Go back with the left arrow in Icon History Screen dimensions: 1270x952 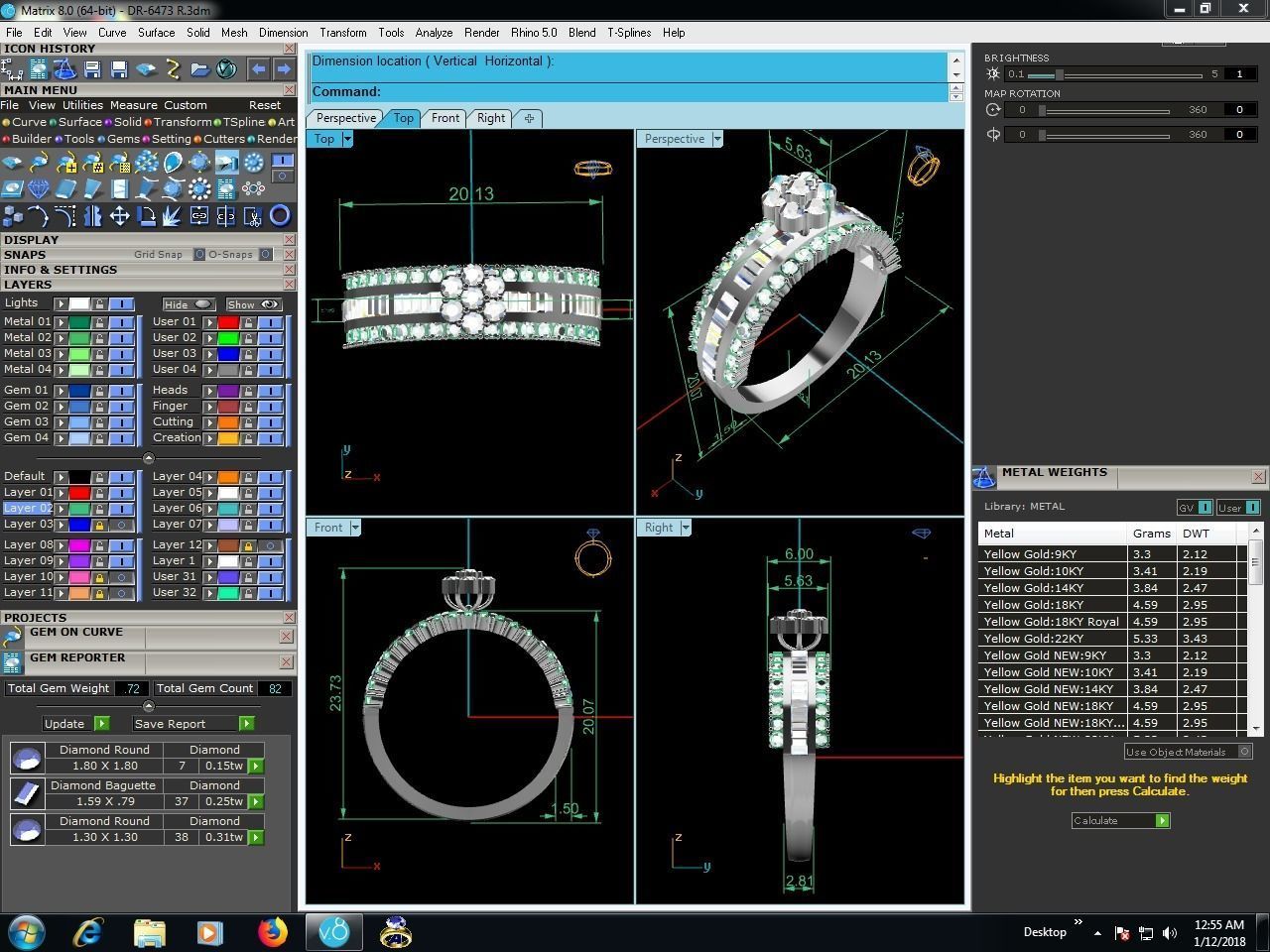(x=258, y=69)
